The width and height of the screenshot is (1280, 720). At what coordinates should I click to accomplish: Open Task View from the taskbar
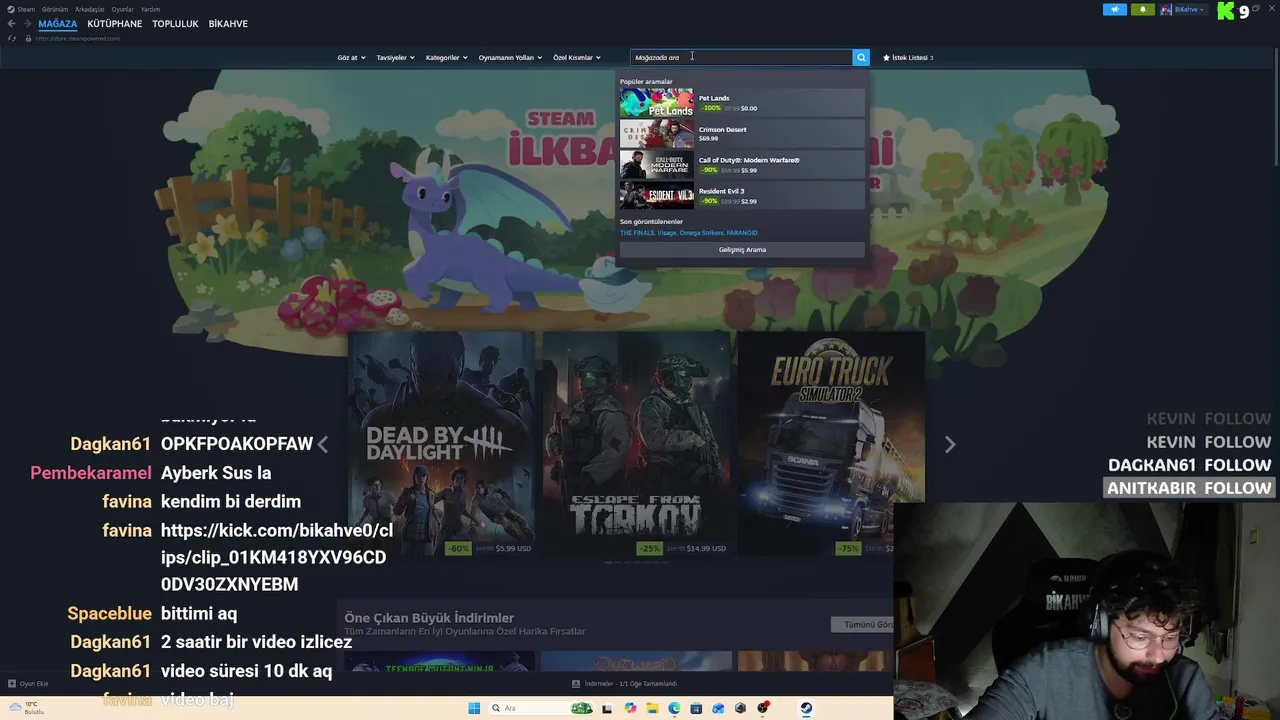click(x=607, y=708)
